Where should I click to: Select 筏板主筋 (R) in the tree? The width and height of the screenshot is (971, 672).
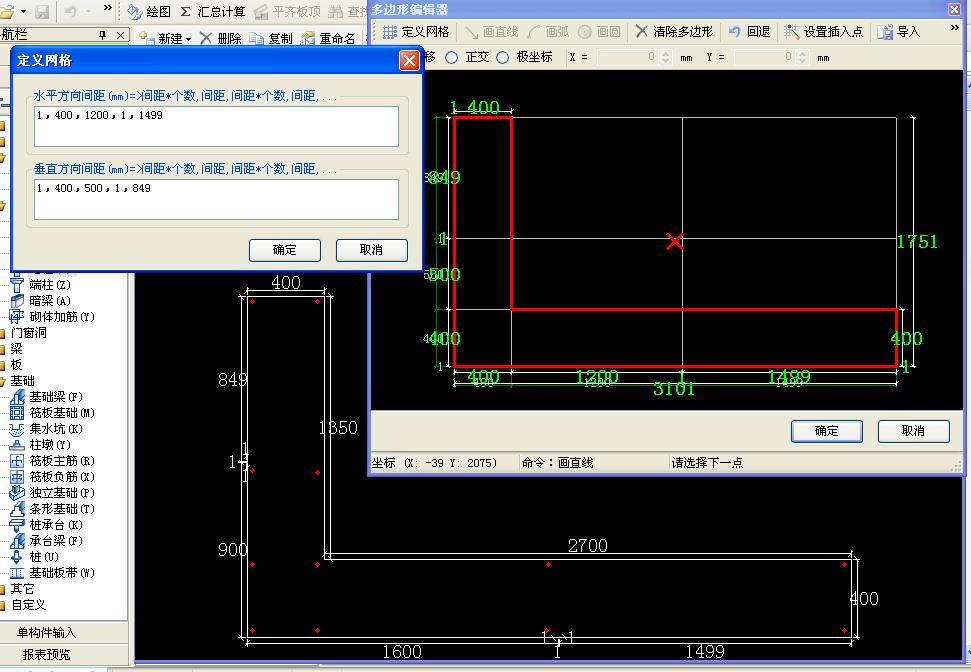[62, 461]
